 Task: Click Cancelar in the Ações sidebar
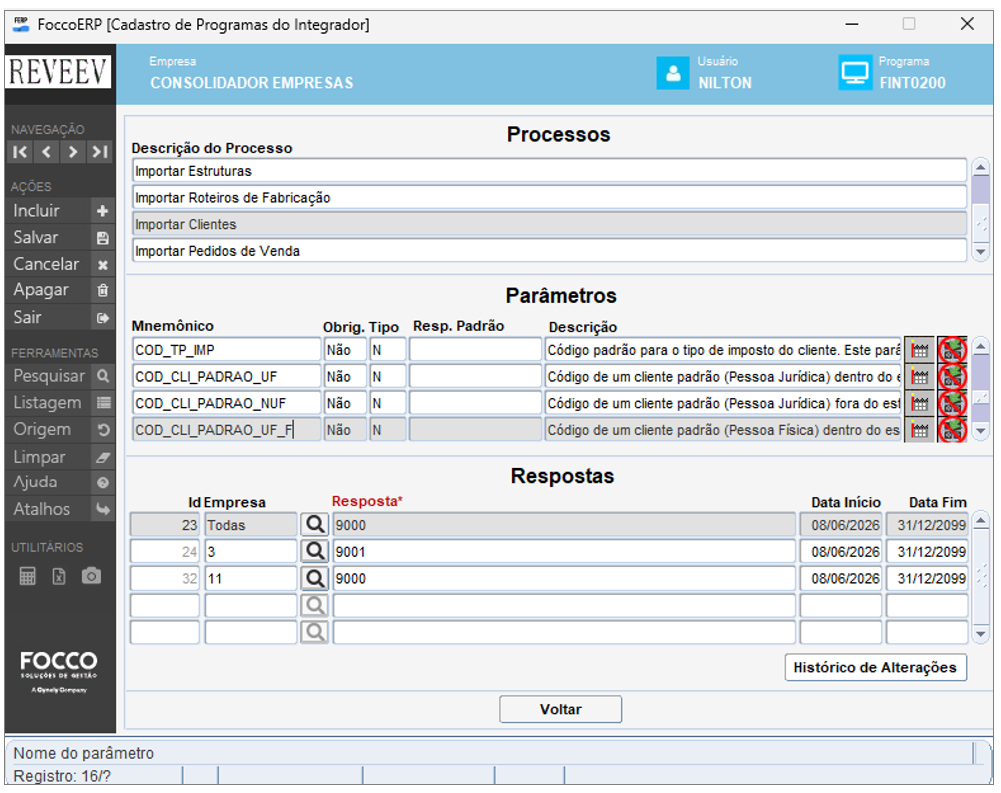tap(61, 264)
